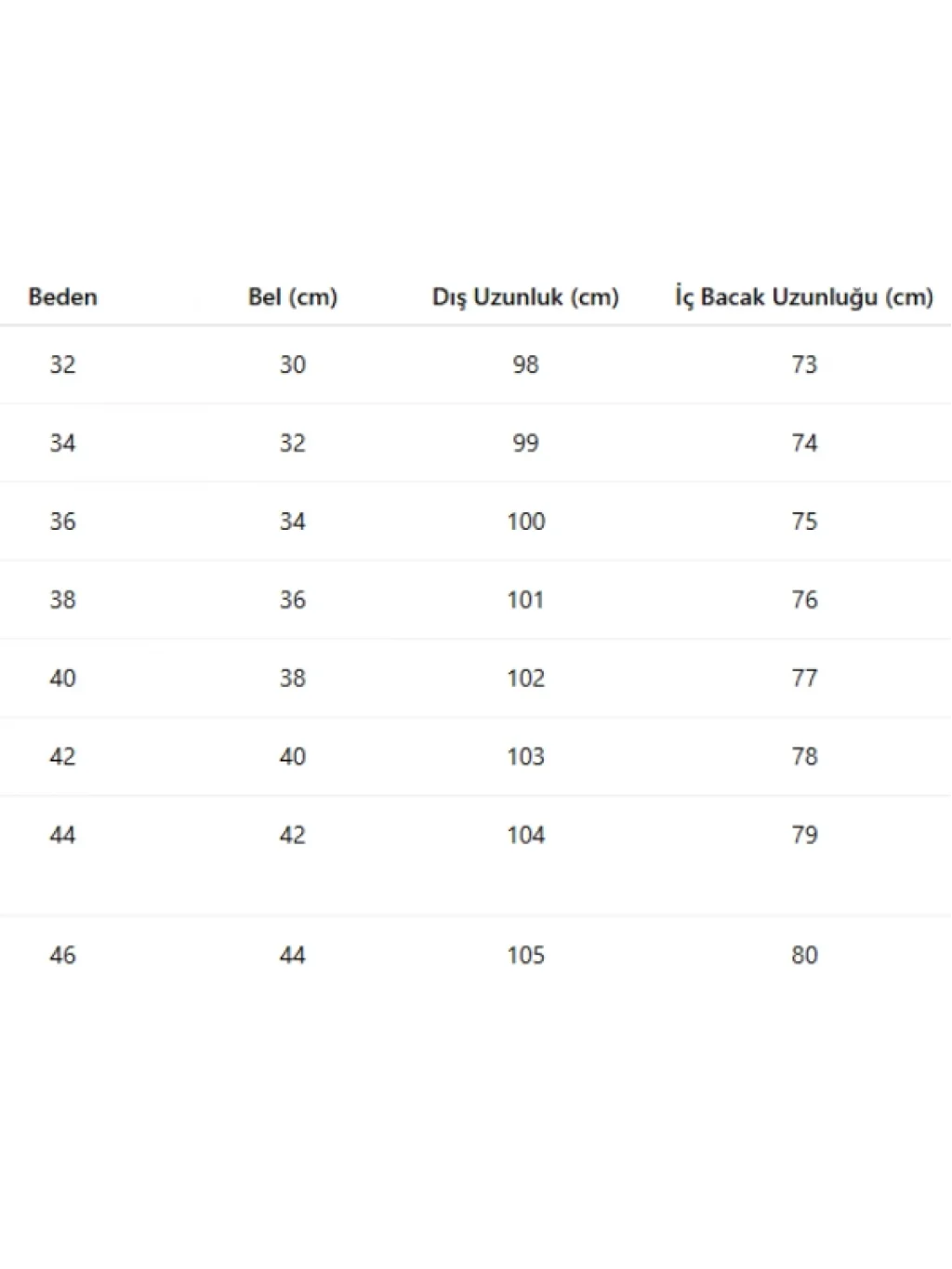Screen dimensions: 952x1269
Task: Select the inseam value 78
Action: pyautogui.click(x=804, y=757)
